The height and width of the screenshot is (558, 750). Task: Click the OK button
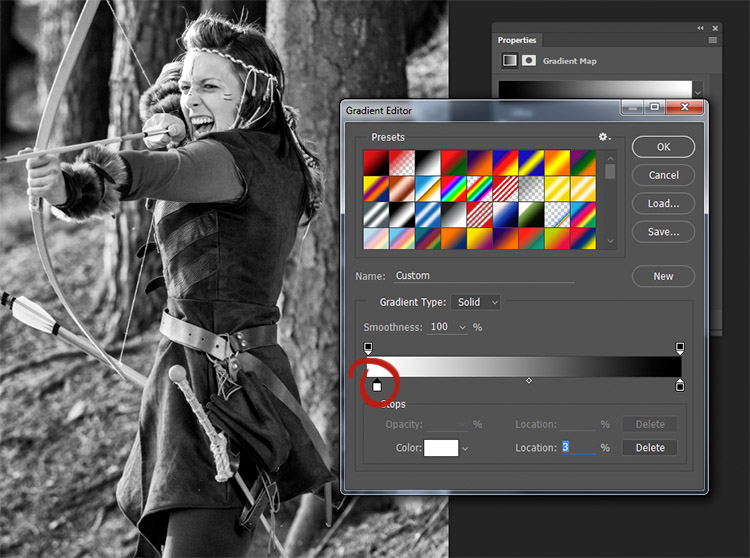[663, 147]
